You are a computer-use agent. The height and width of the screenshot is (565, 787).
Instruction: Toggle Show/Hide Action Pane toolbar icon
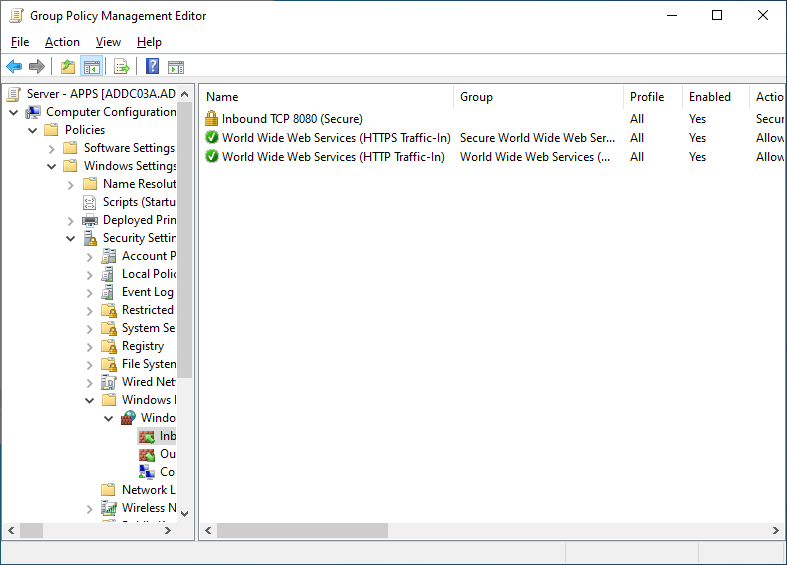[x=176, y=66]
